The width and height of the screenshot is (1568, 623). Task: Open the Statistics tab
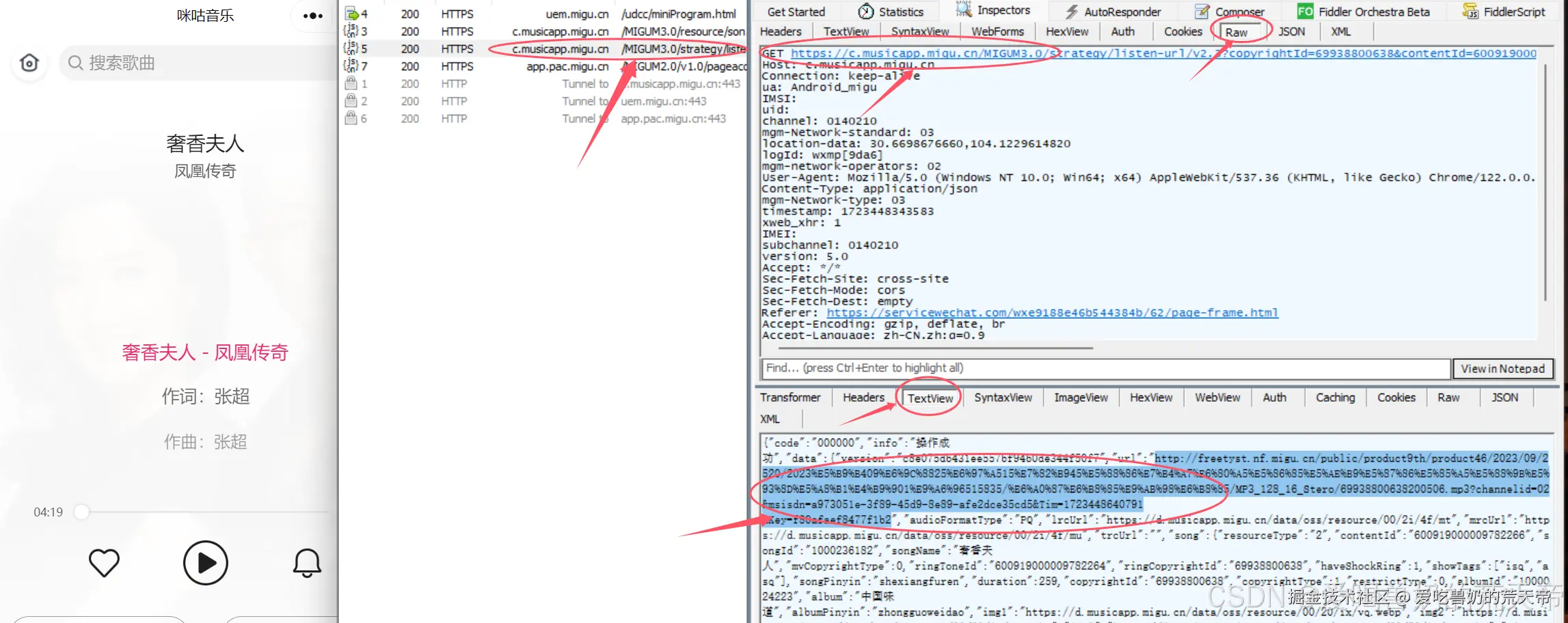coord(891,12)
